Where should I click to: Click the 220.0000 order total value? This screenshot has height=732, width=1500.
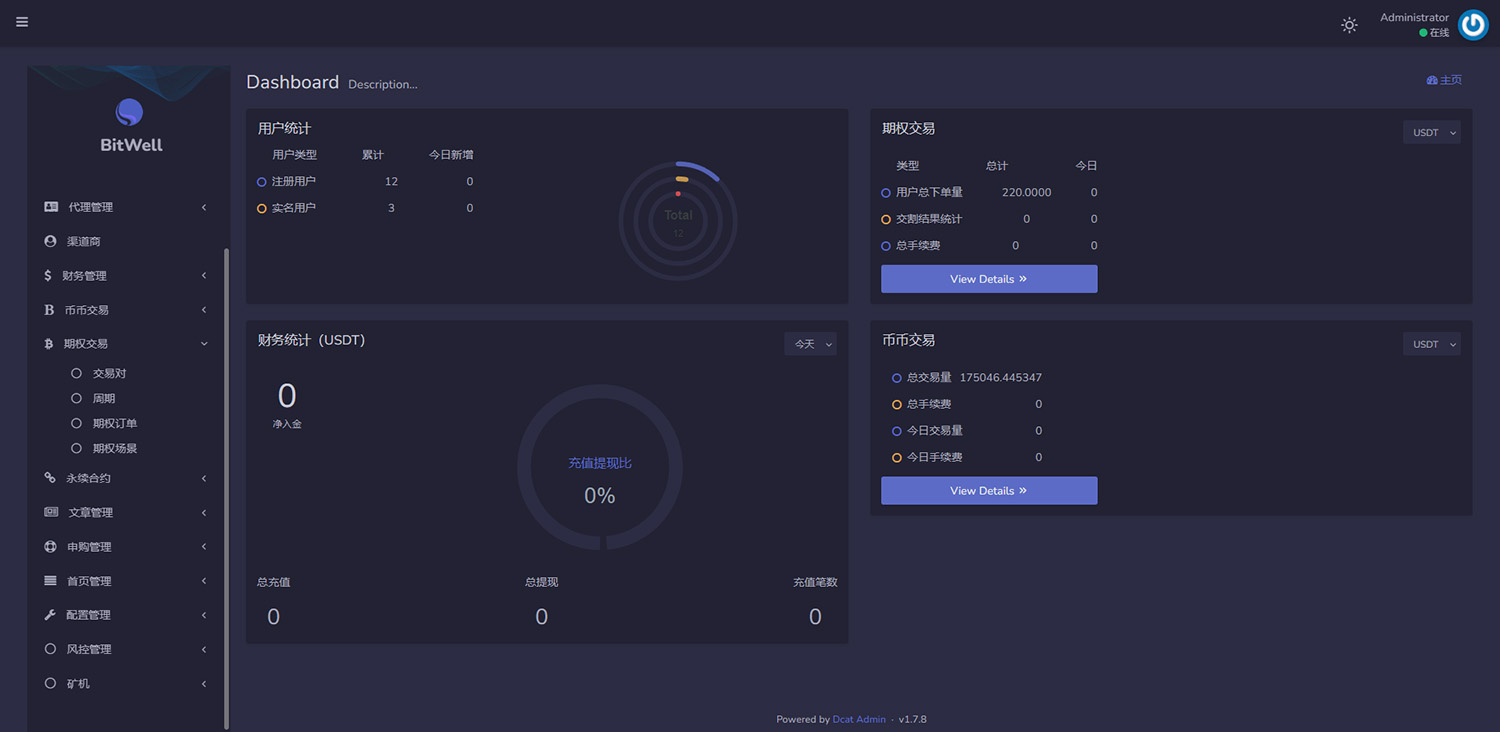pyautogui.click(x=1026, y=193)
